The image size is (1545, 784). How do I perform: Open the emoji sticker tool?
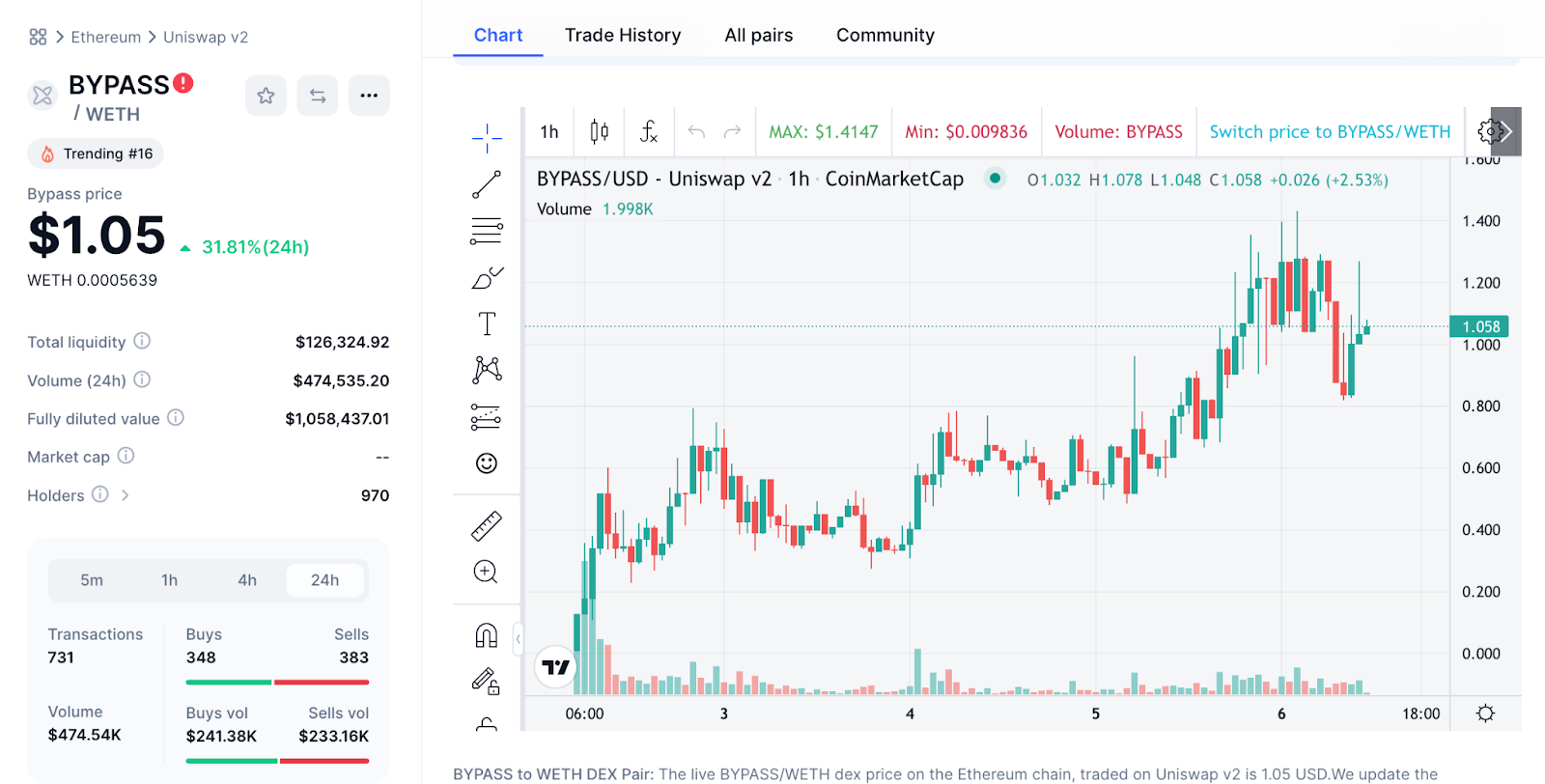click(x=487, y=463)
